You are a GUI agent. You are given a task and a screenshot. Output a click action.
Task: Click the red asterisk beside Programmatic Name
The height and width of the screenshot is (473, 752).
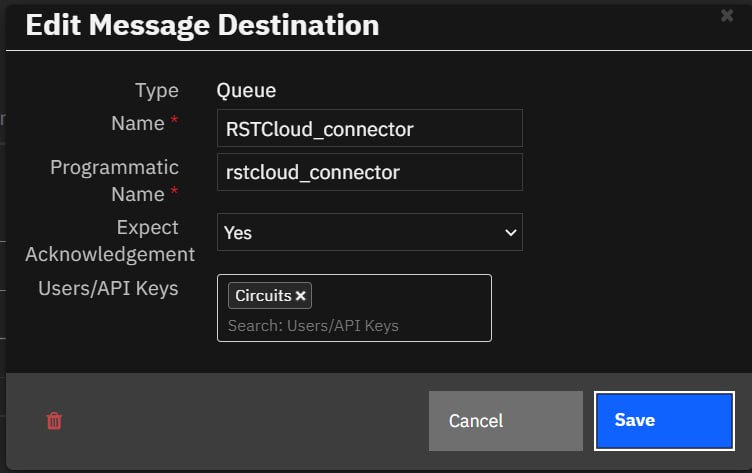[175, 194]
